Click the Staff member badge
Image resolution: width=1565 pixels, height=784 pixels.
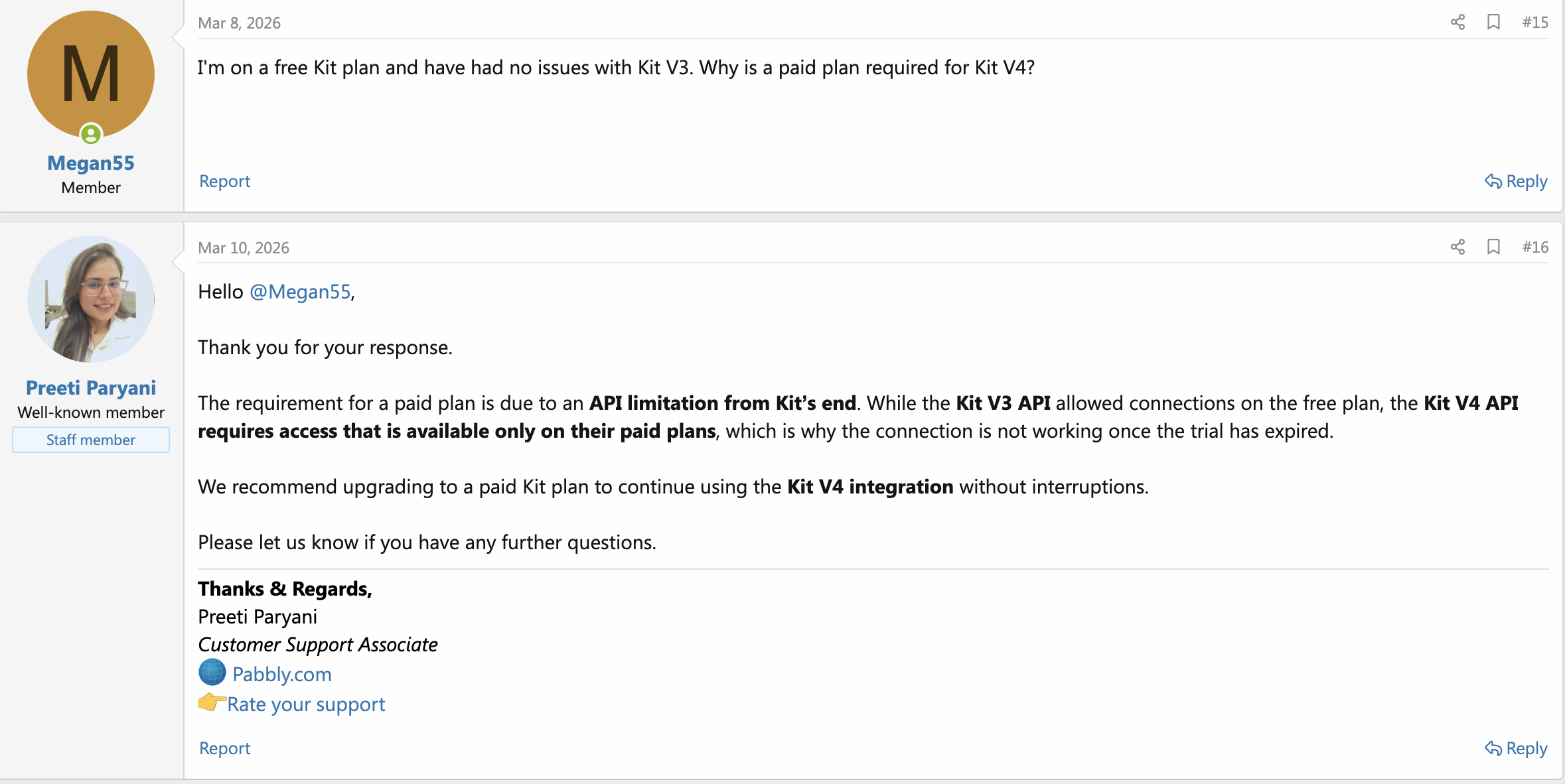click(x=90, y=439)
